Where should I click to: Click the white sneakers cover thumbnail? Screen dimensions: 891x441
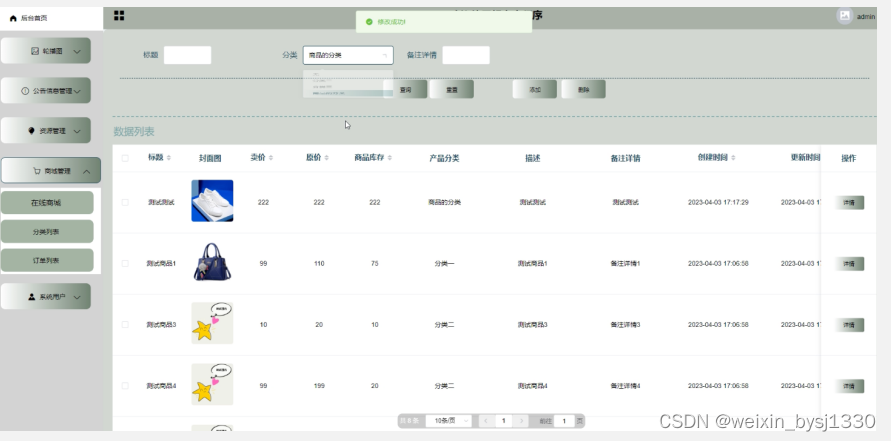213,201
